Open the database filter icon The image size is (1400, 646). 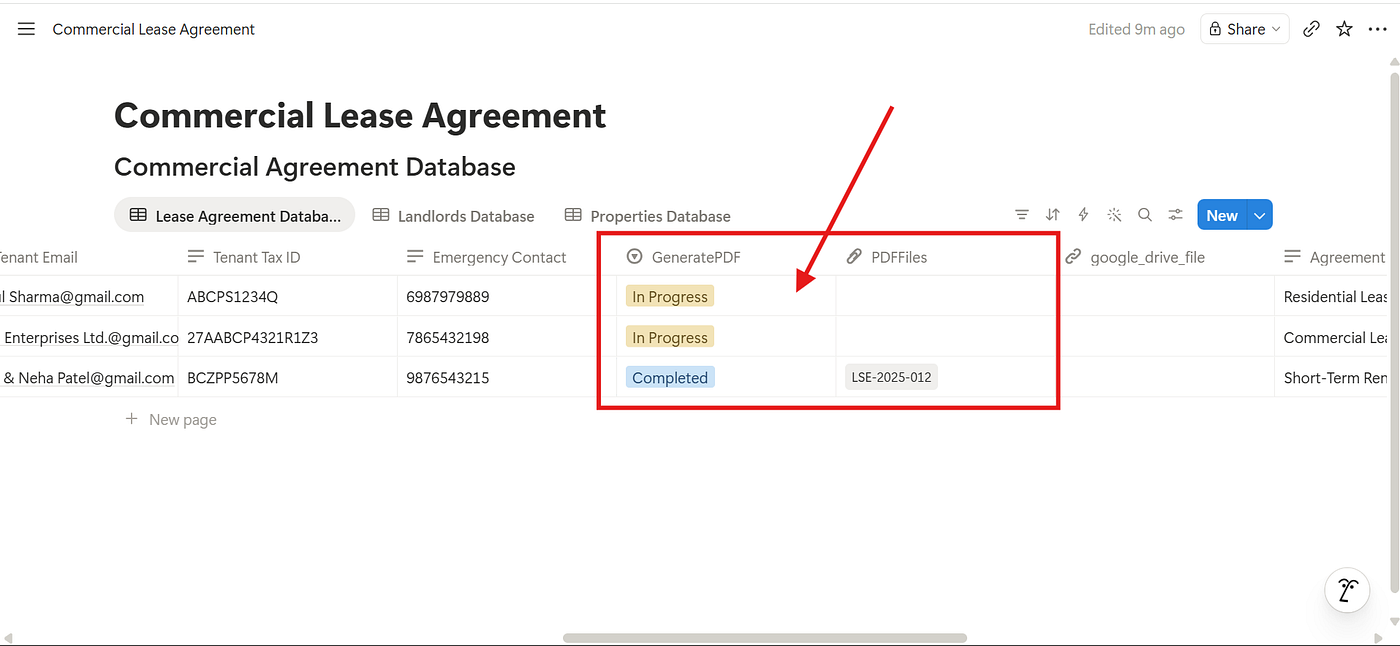(1021, 215)
